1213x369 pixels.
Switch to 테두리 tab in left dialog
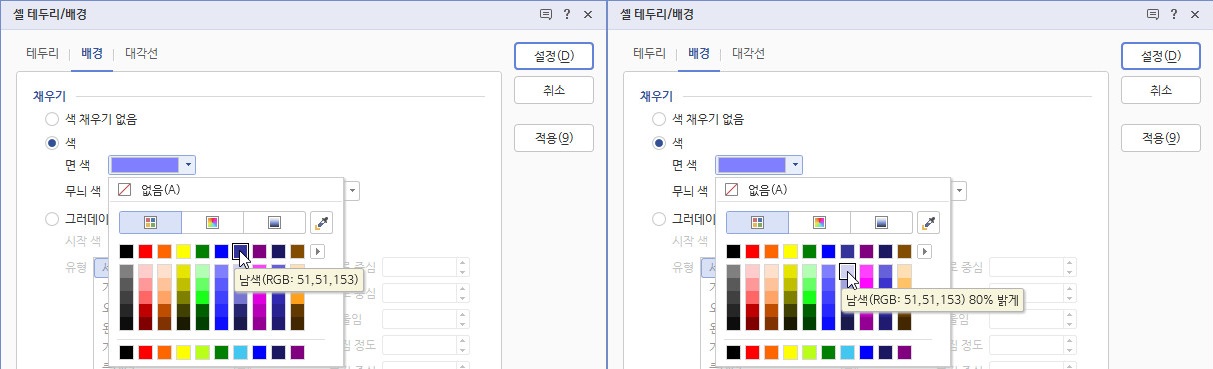click(x=42, y=53)
